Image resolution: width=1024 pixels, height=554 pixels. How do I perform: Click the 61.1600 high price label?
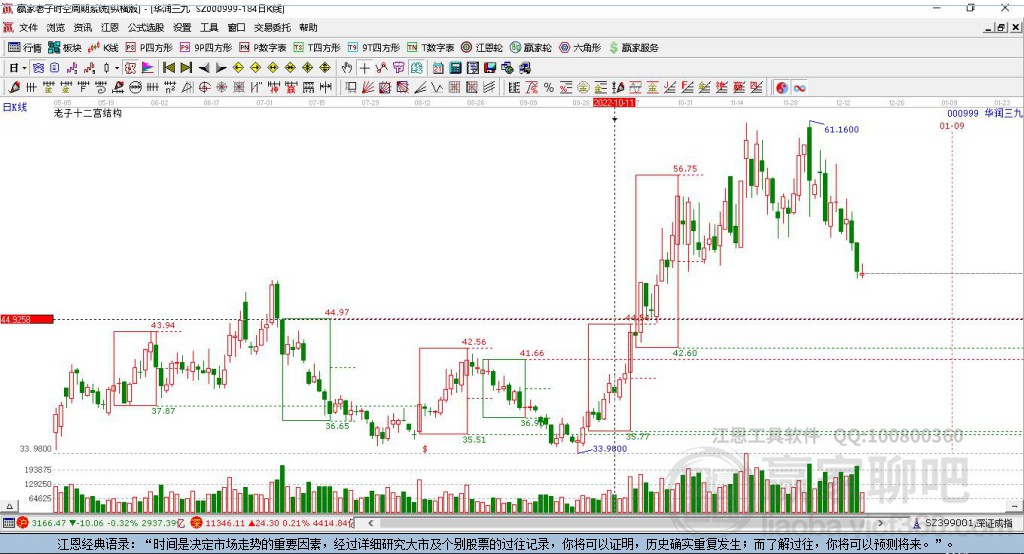[x=841, y=129]
